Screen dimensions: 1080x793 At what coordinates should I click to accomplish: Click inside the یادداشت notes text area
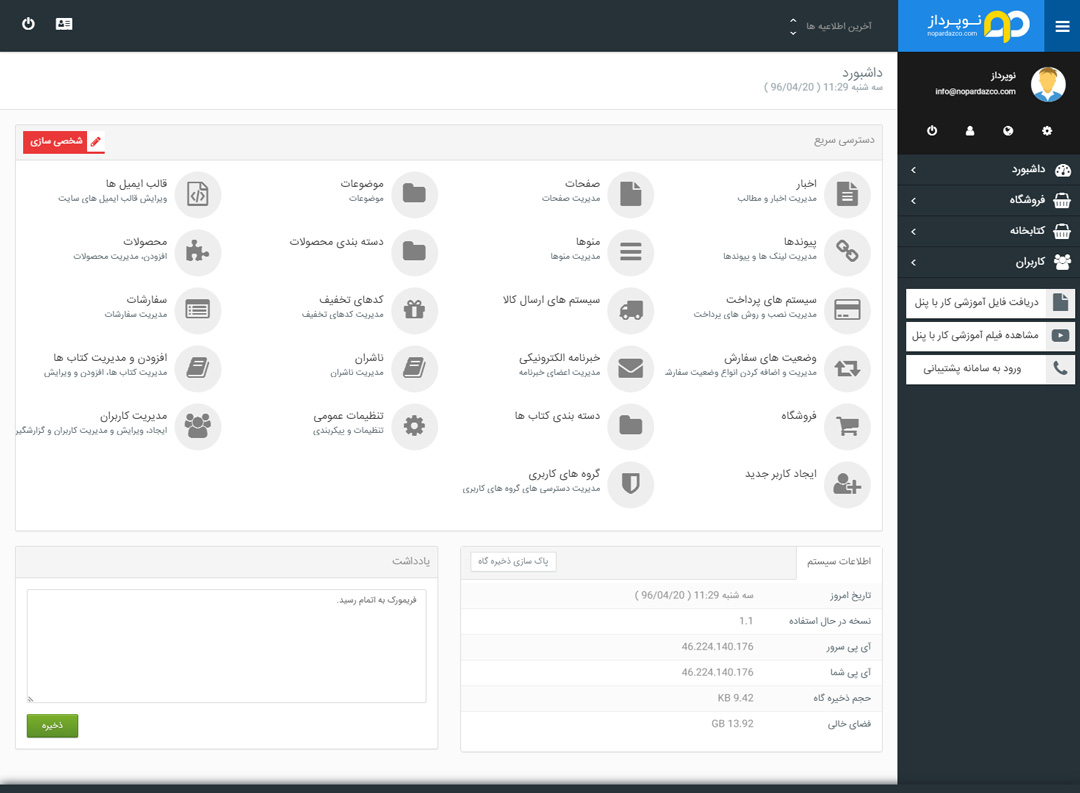(227, 645)
